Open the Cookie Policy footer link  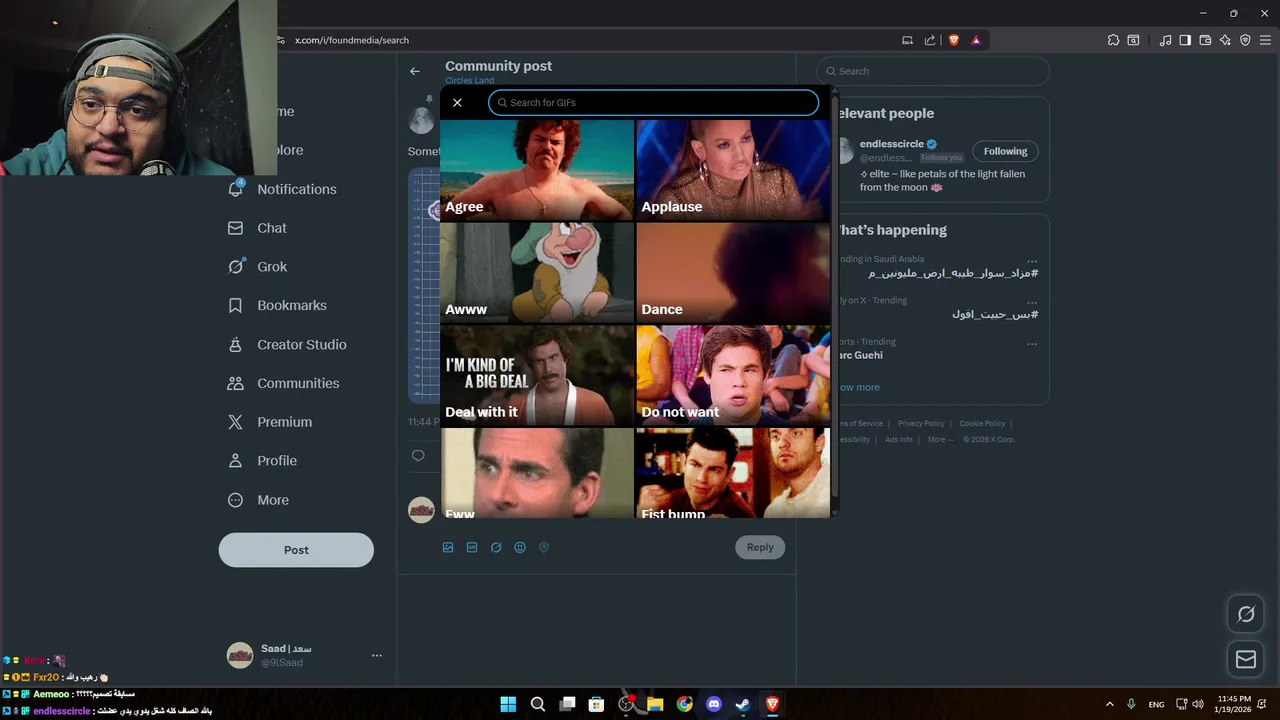click(x=982, y=423)
